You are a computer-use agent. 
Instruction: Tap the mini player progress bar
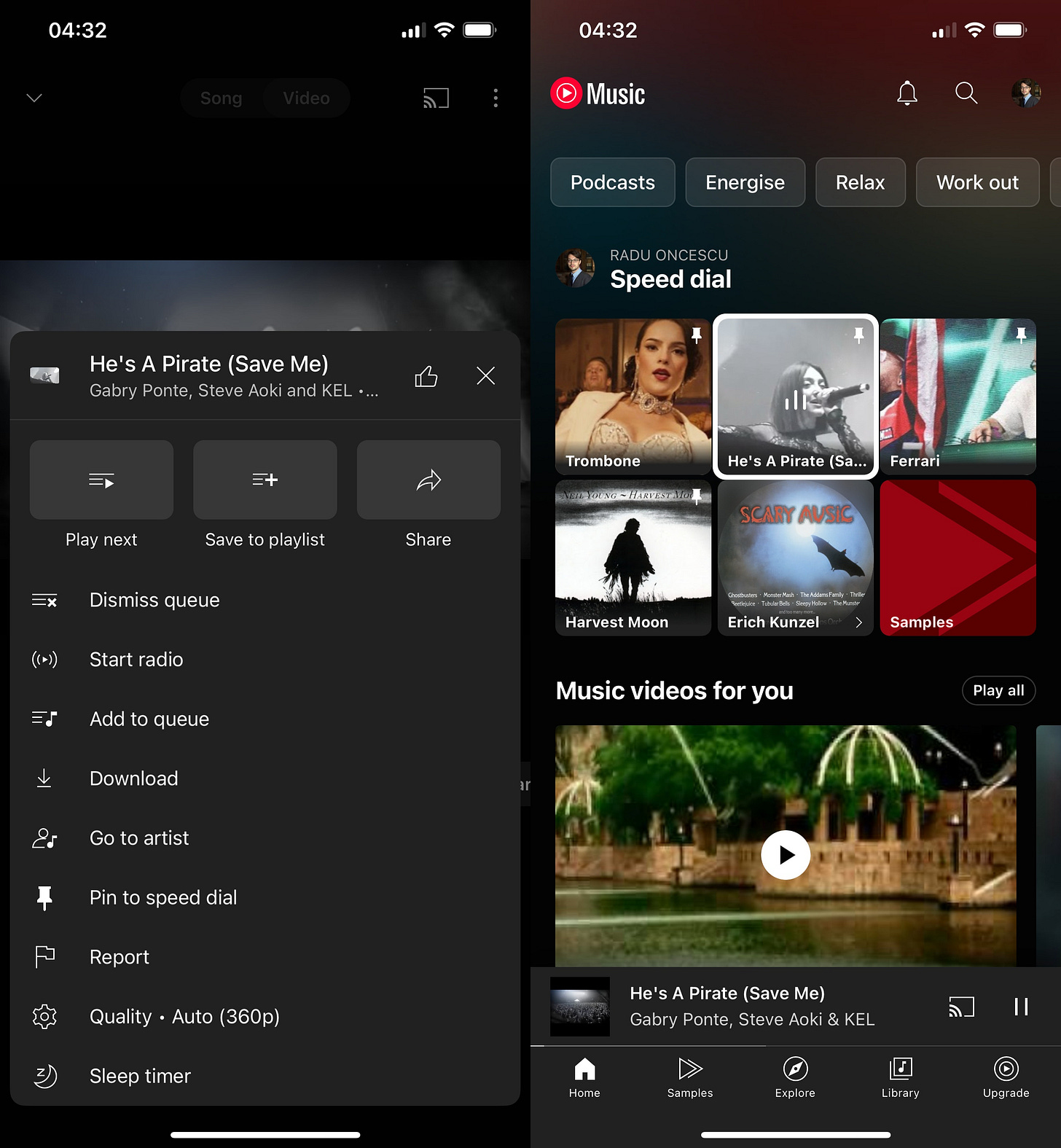click(x=796, y=1046)
